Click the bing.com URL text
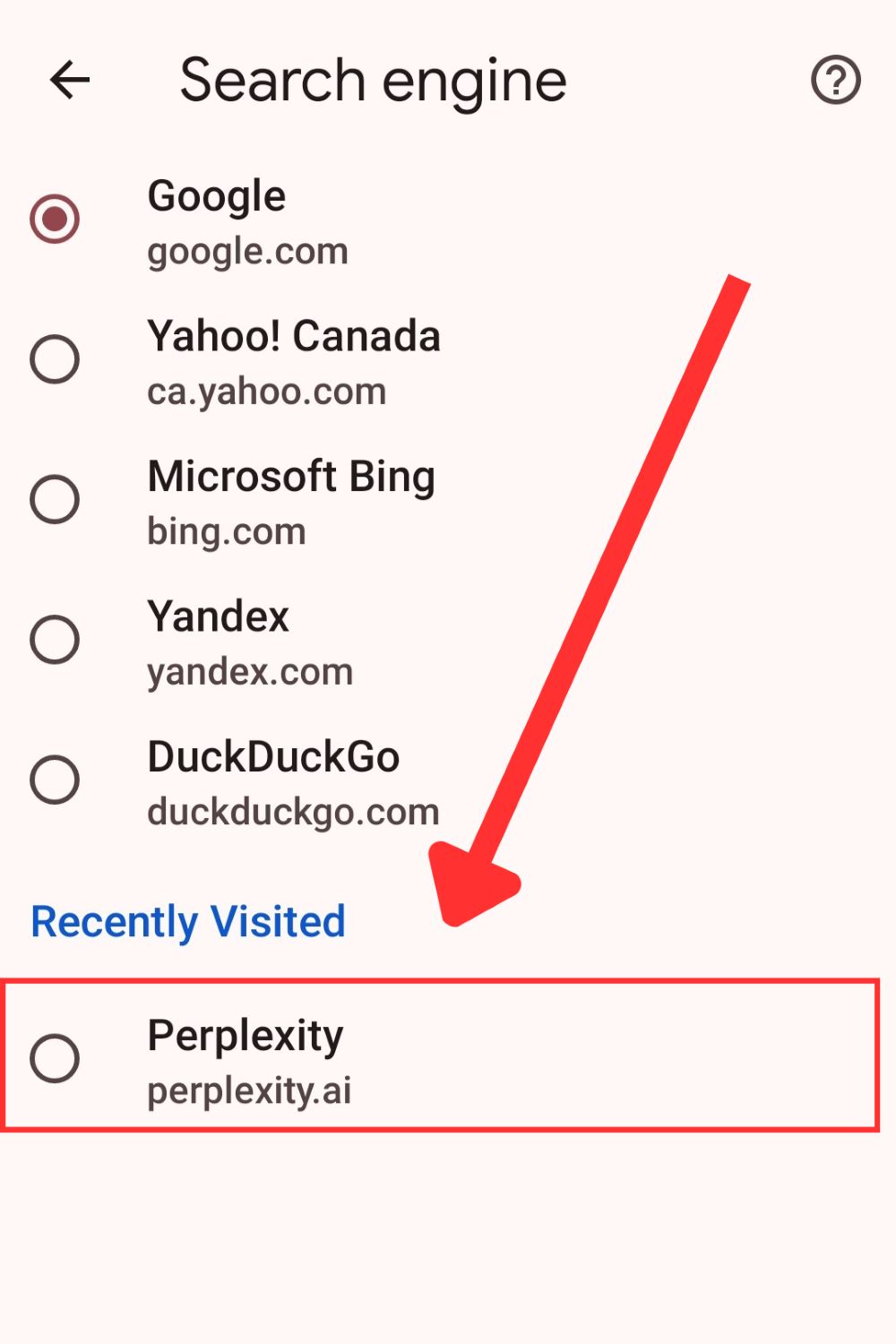This screenshot has width=896, height=1344. coord(226,531)
